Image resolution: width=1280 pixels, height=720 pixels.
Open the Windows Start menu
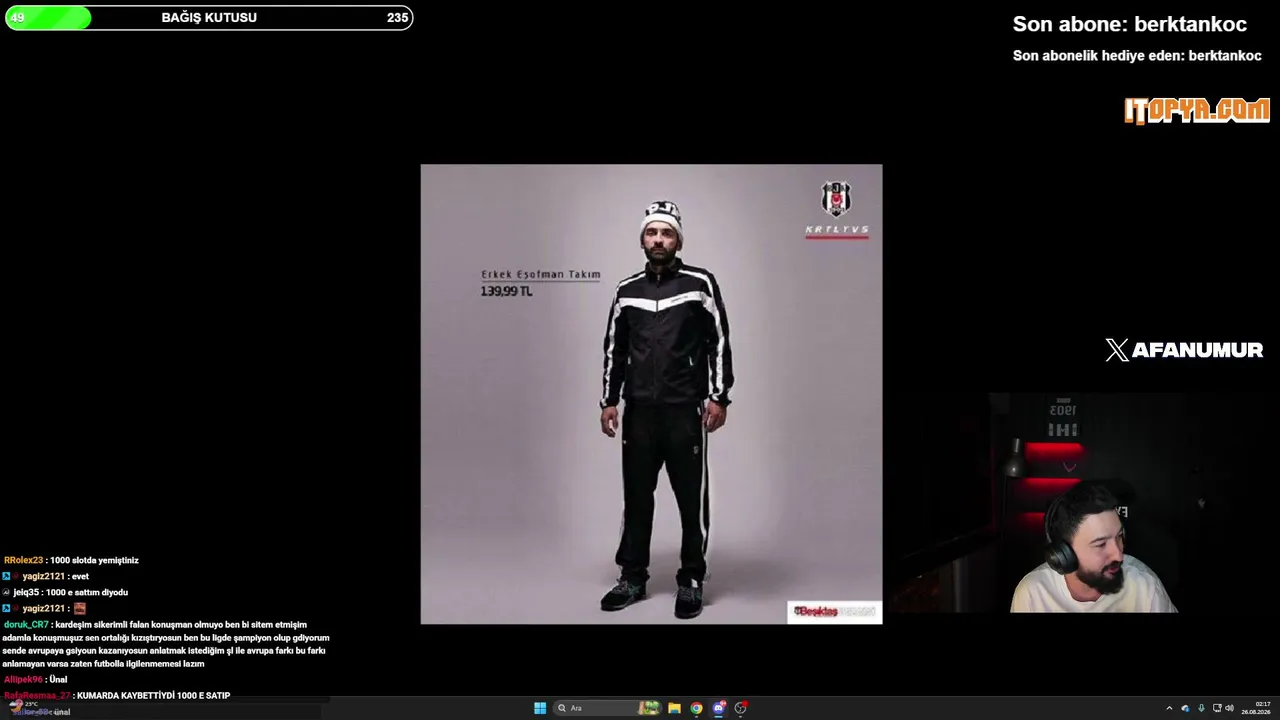coord(540,708)
